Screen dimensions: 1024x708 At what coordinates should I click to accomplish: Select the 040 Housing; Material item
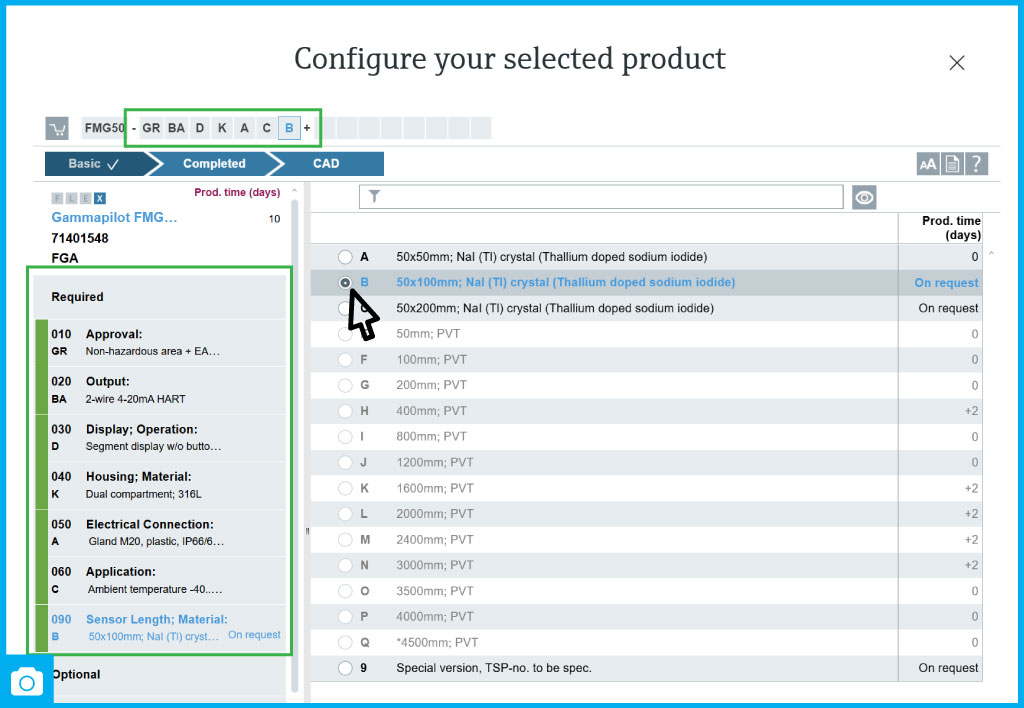click(160, 486)
